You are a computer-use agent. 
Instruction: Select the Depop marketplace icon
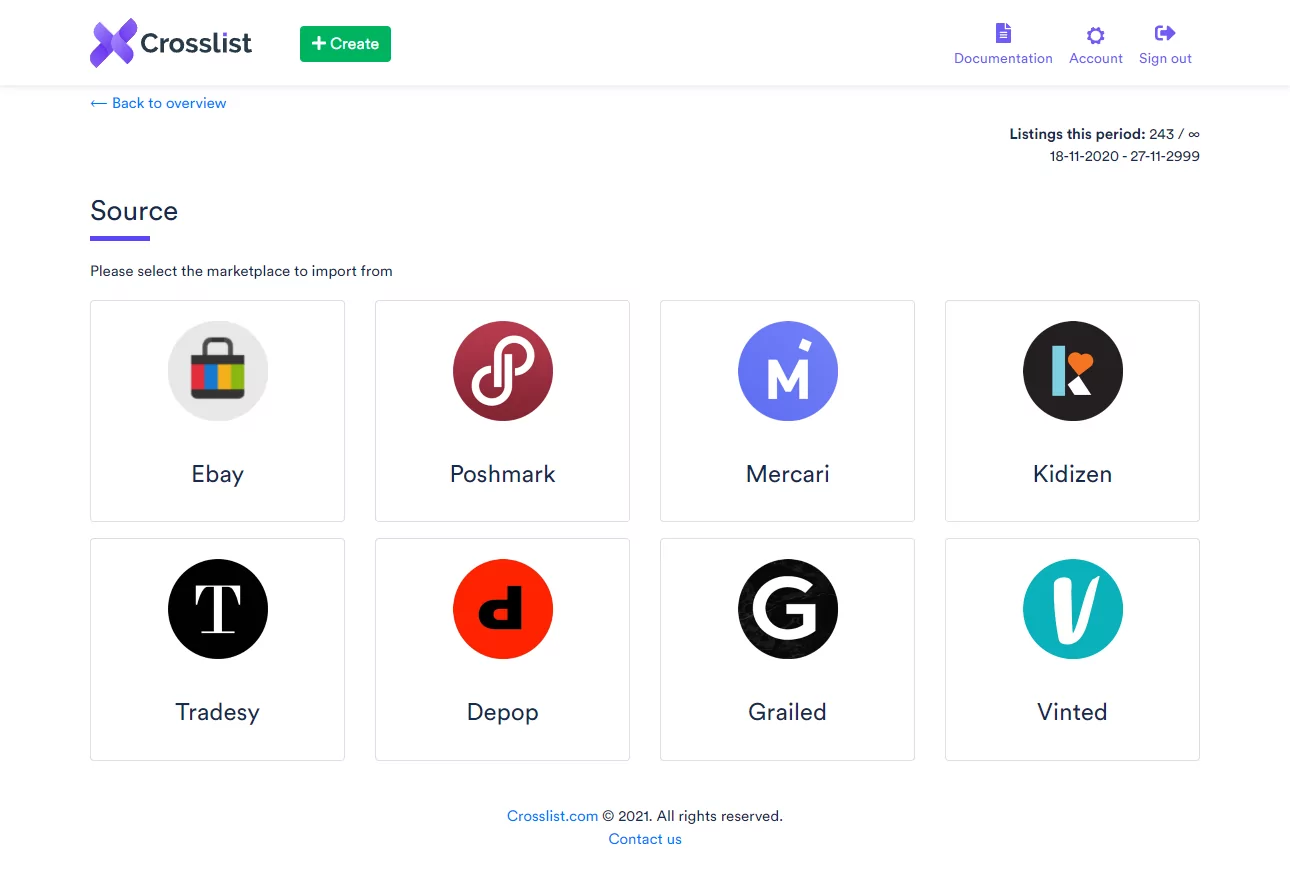[502, 609]
